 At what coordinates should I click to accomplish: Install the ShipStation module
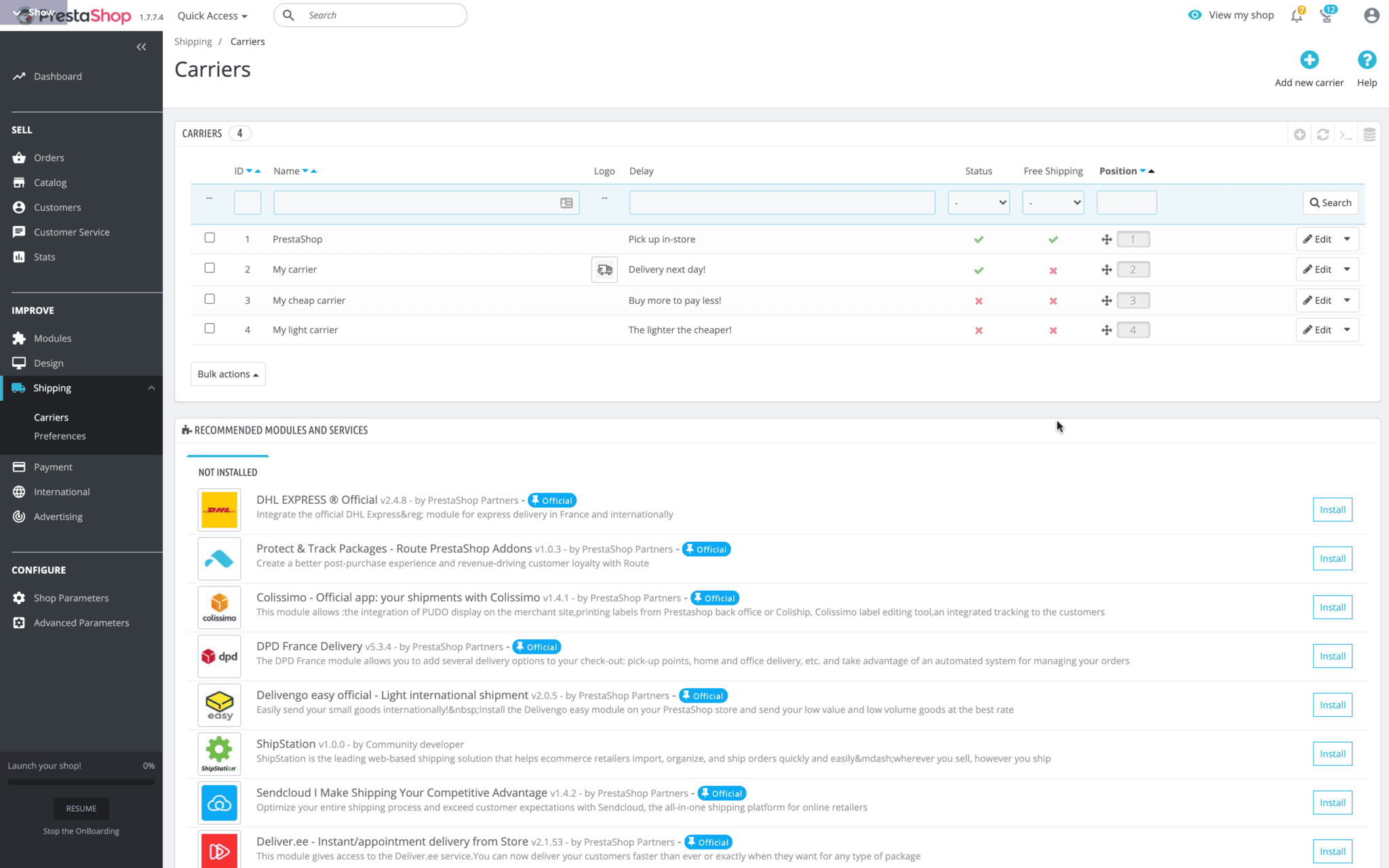(x=1332, y=754)
